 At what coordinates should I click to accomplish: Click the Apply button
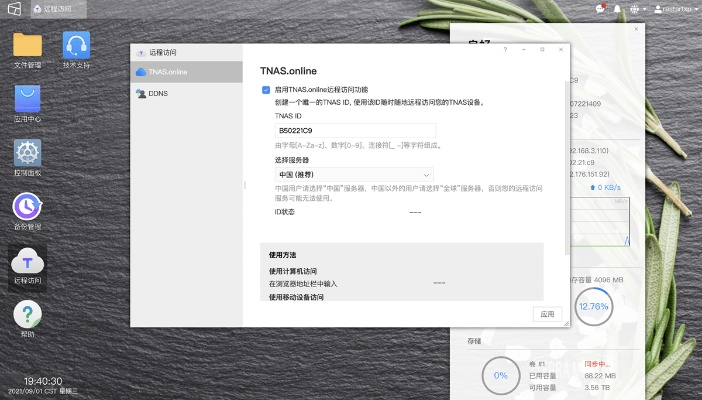547,314
